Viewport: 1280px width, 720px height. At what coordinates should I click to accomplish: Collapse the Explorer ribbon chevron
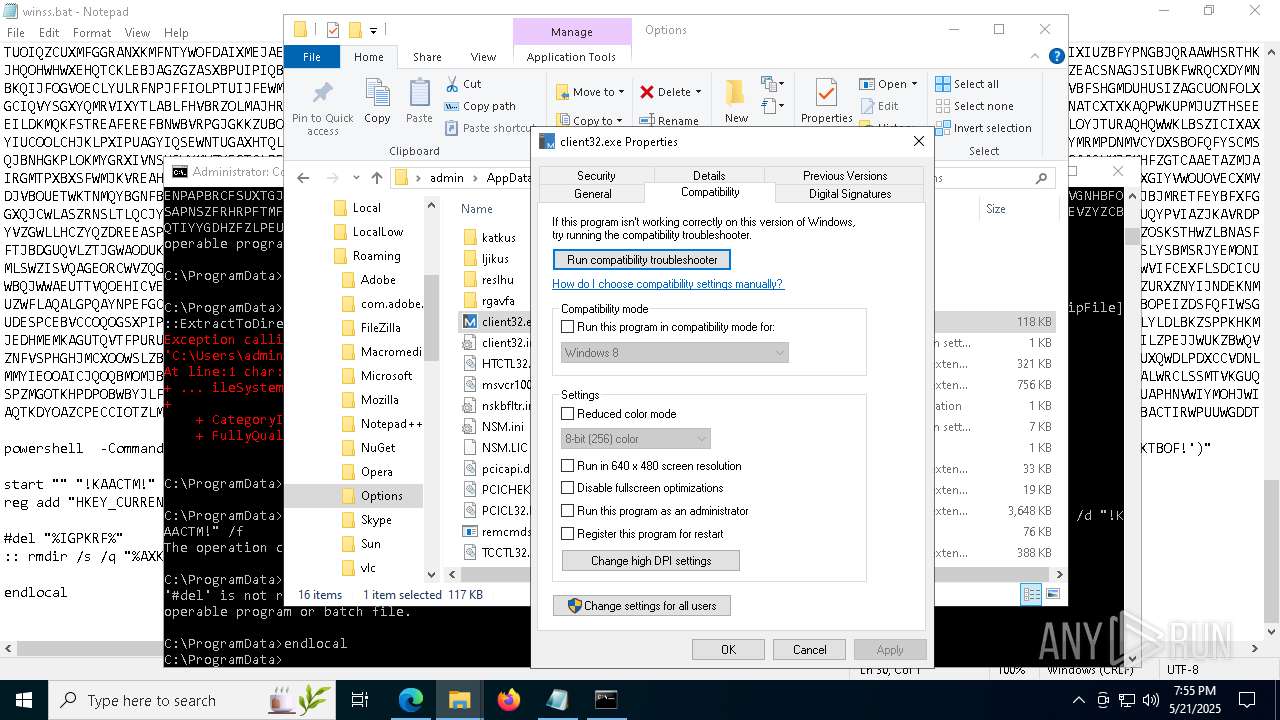click(x=1035, y=57)
